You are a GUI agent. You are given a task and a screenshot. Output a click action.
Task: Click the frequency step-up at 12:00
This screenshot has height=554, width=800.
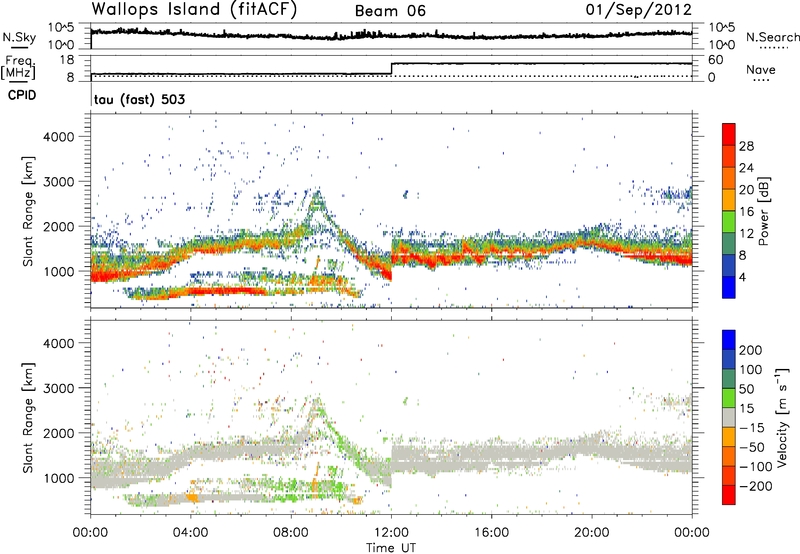[391, 69]
